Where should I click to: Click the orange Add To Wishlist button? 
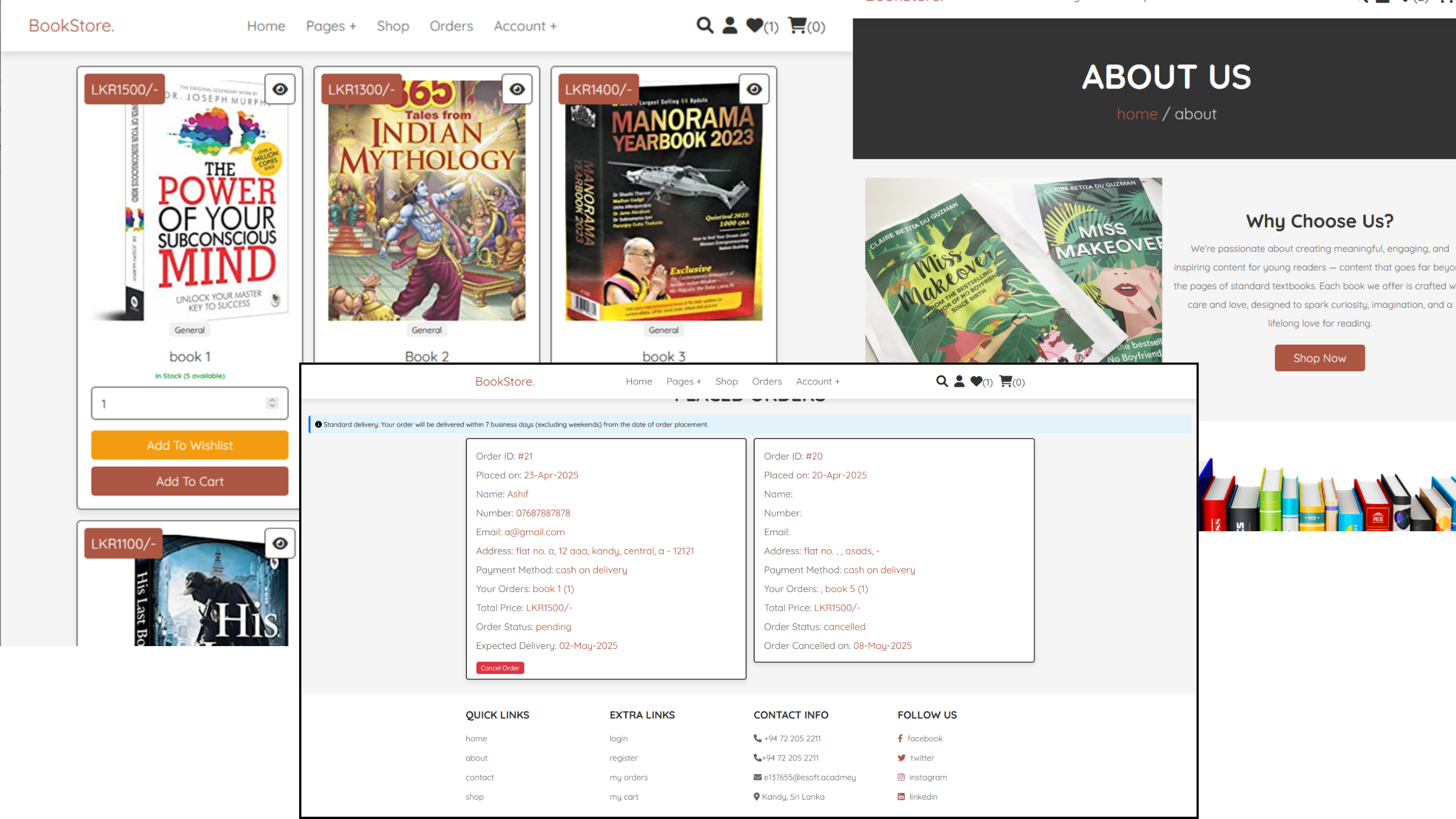click(189, 445)
